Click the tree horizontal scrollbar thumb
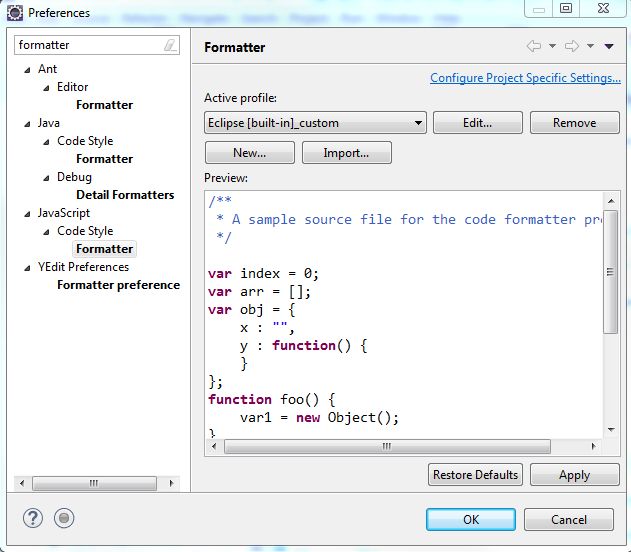The height and width of the screenshot is (552, 631). click(x=94, y=483)
